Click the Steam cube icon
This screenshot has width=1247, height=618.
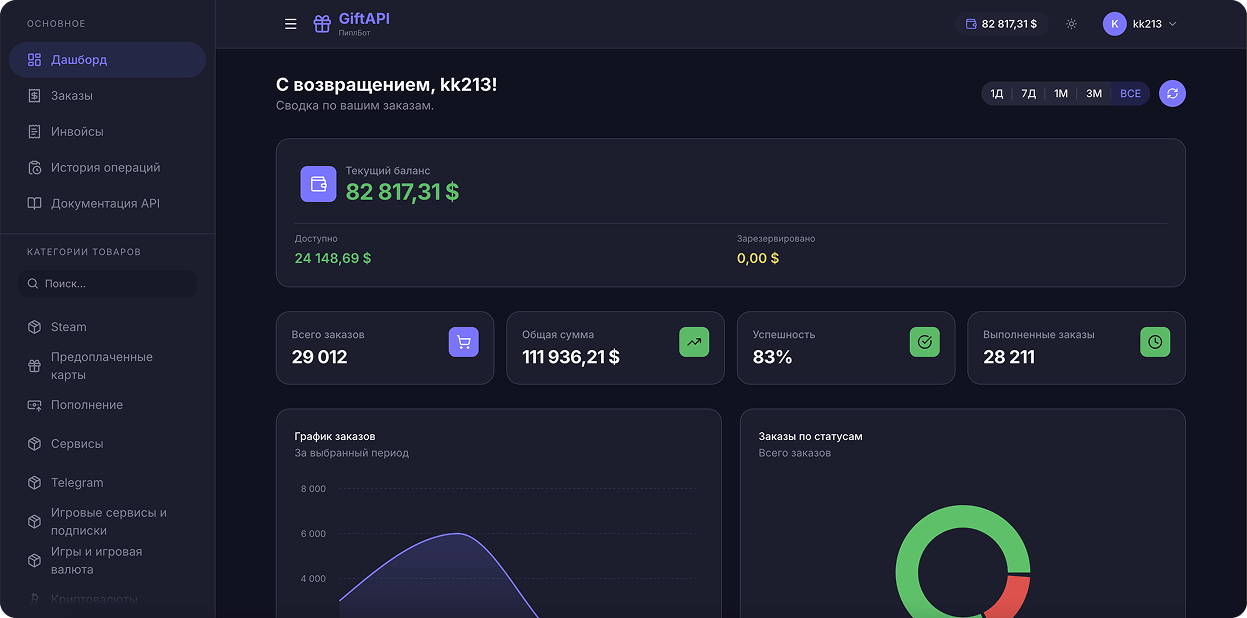coord(34,327)
